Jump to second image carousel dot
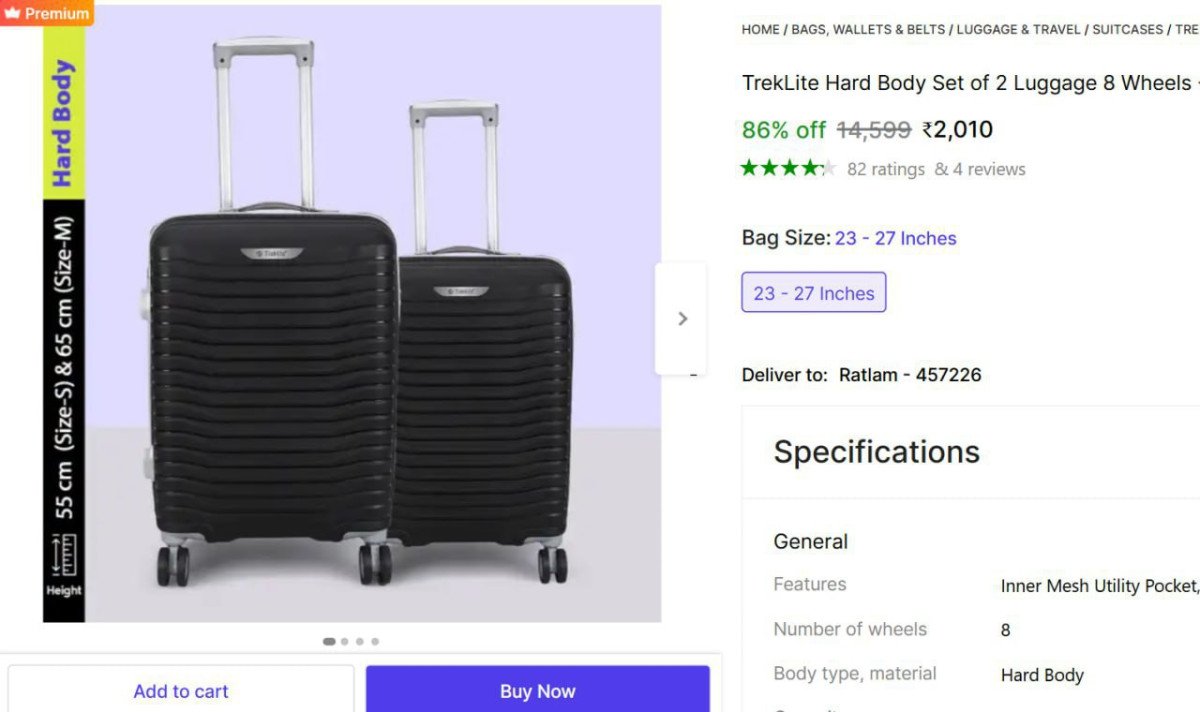The height and width of the screenshot is (712, 1200). [x=345, y=641]
